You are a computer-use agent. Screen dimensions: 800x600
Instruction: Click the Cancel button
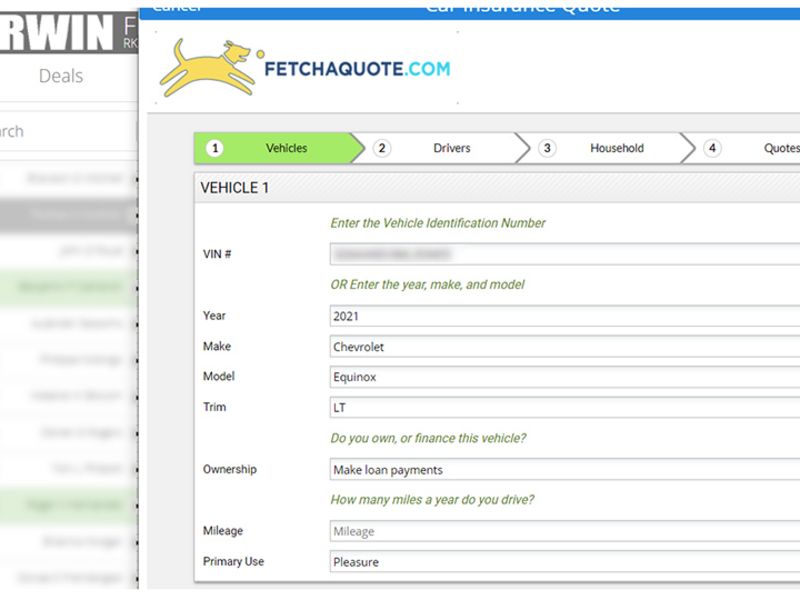pos(175,8)
